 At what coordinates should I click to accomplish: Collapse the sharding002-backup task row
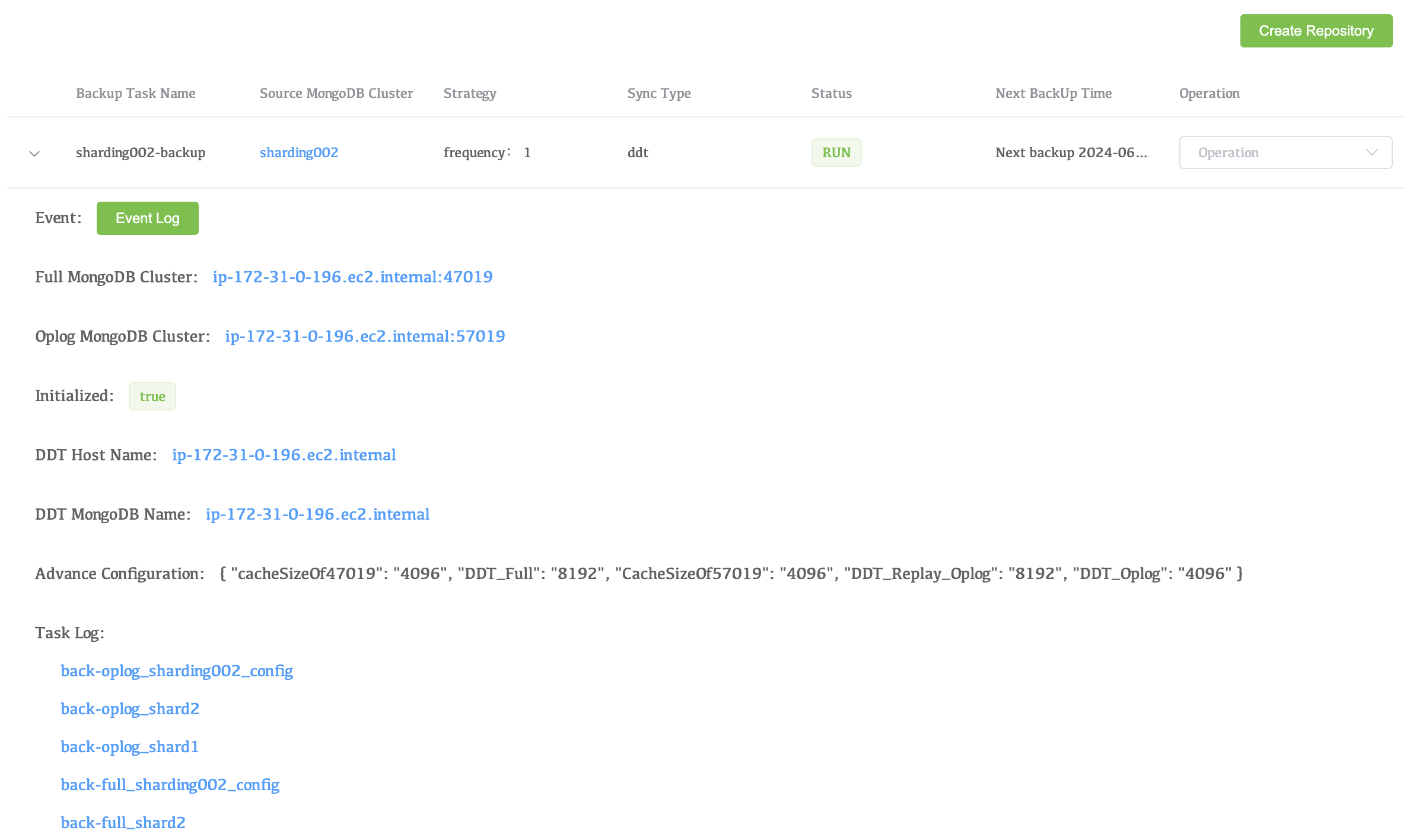pos(34,153)
